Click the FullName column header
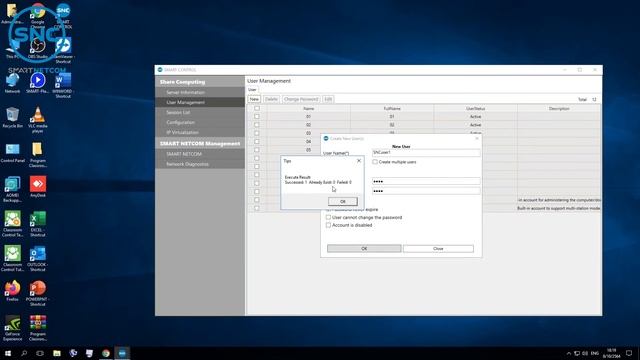 [392, 109]
